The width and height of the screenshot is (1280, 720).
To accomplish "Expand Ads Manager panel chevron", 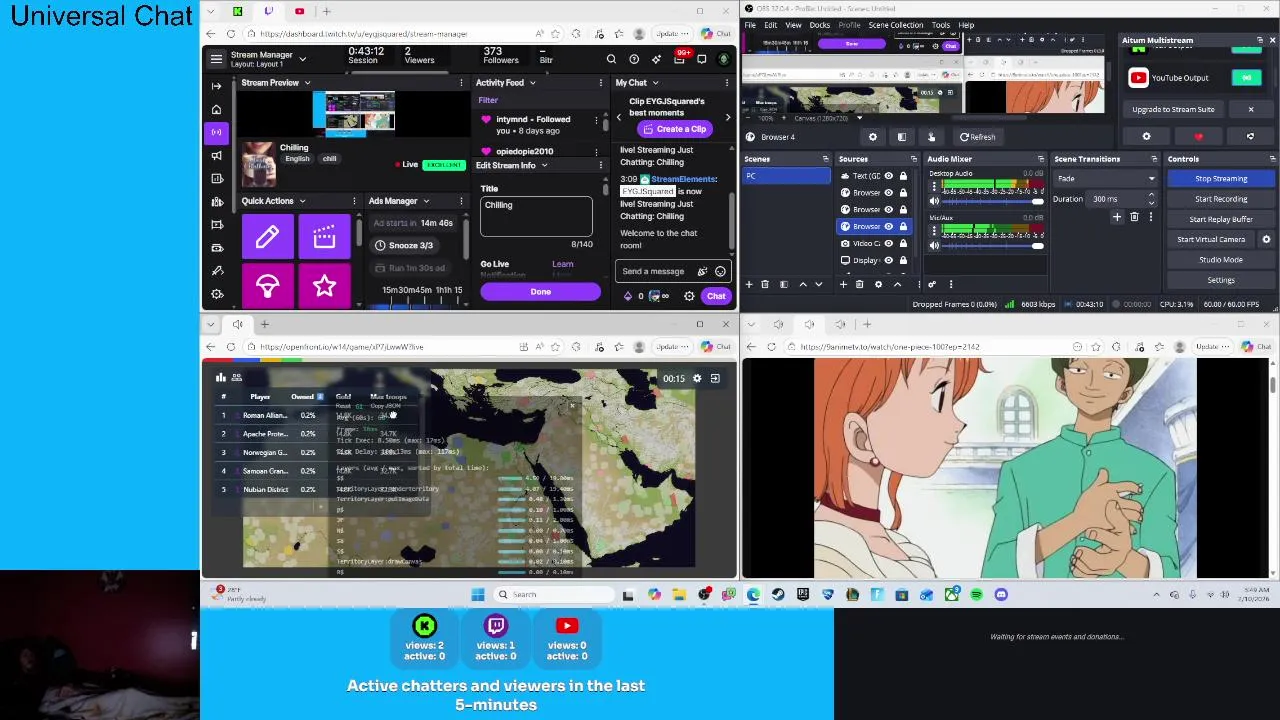I will [426, 201].
